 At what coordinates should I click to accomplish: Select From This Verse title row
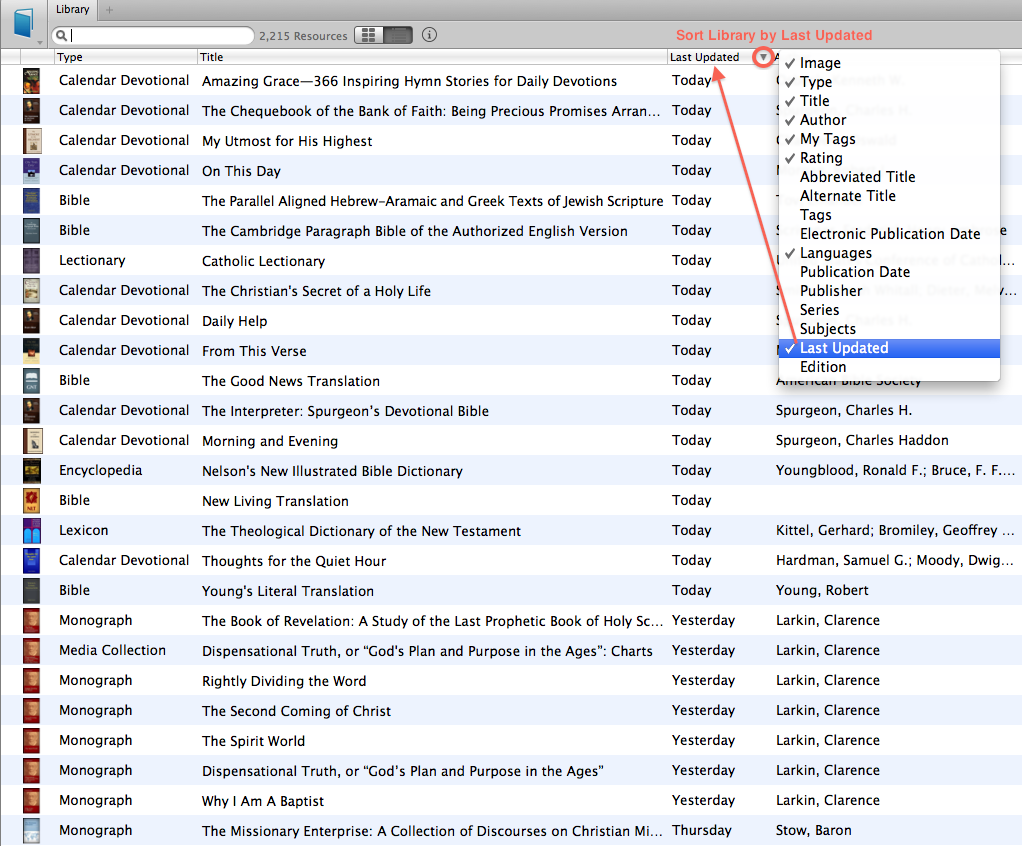pyautogui.click(x=254, y=351)
